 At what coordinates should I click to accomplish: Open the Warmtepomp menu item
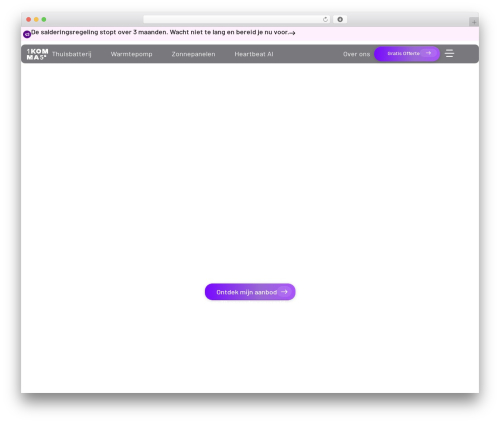(131, 54)
